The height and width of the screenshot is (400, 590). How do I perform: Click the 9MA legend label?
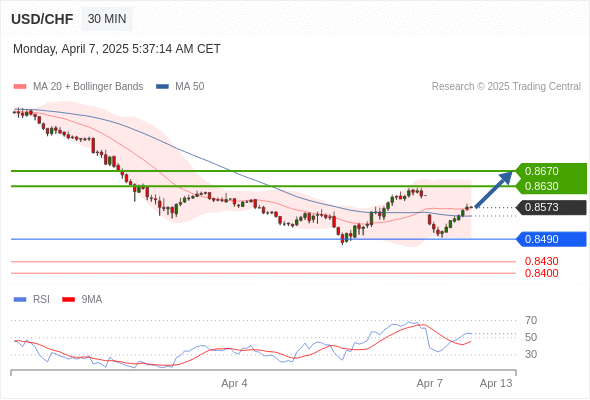click(x=92, y=300)
